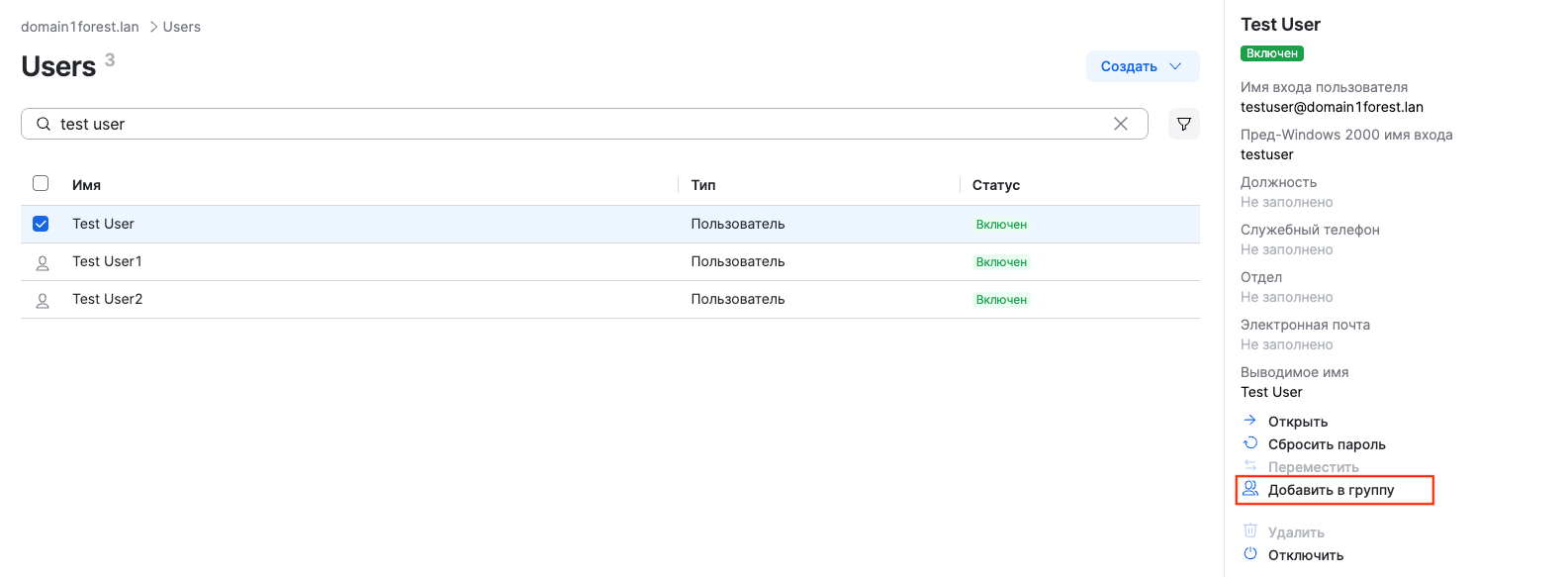Open domain1forest.lan breadcrumb
The height and width of the screenshot is (577, 1568).
coord(80,27)
